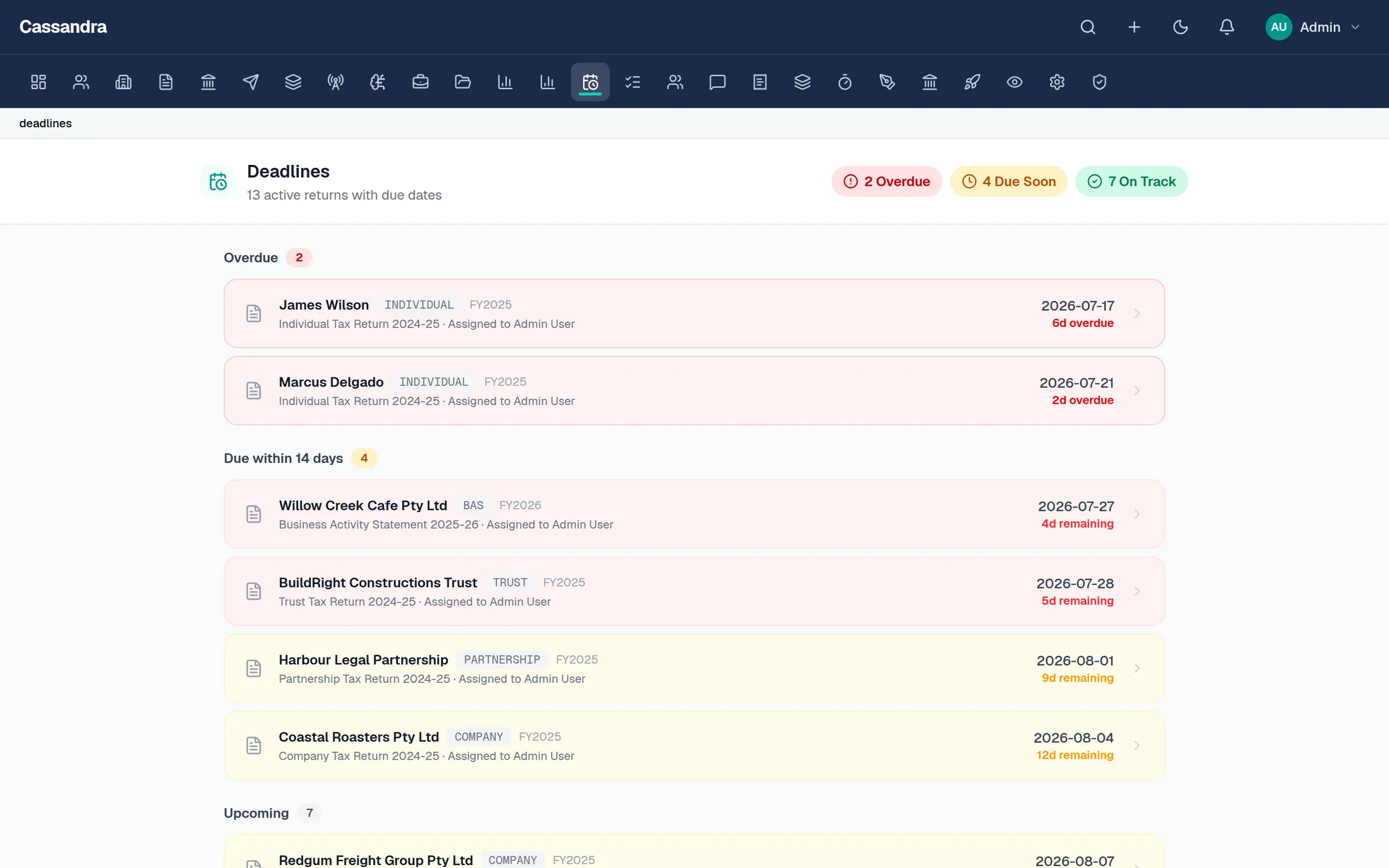Image resolution: width=1389 pixels, height=868 pixels.
Task: Click the BAS tag on Willow Creek row
Action: (x=473, y=506)
